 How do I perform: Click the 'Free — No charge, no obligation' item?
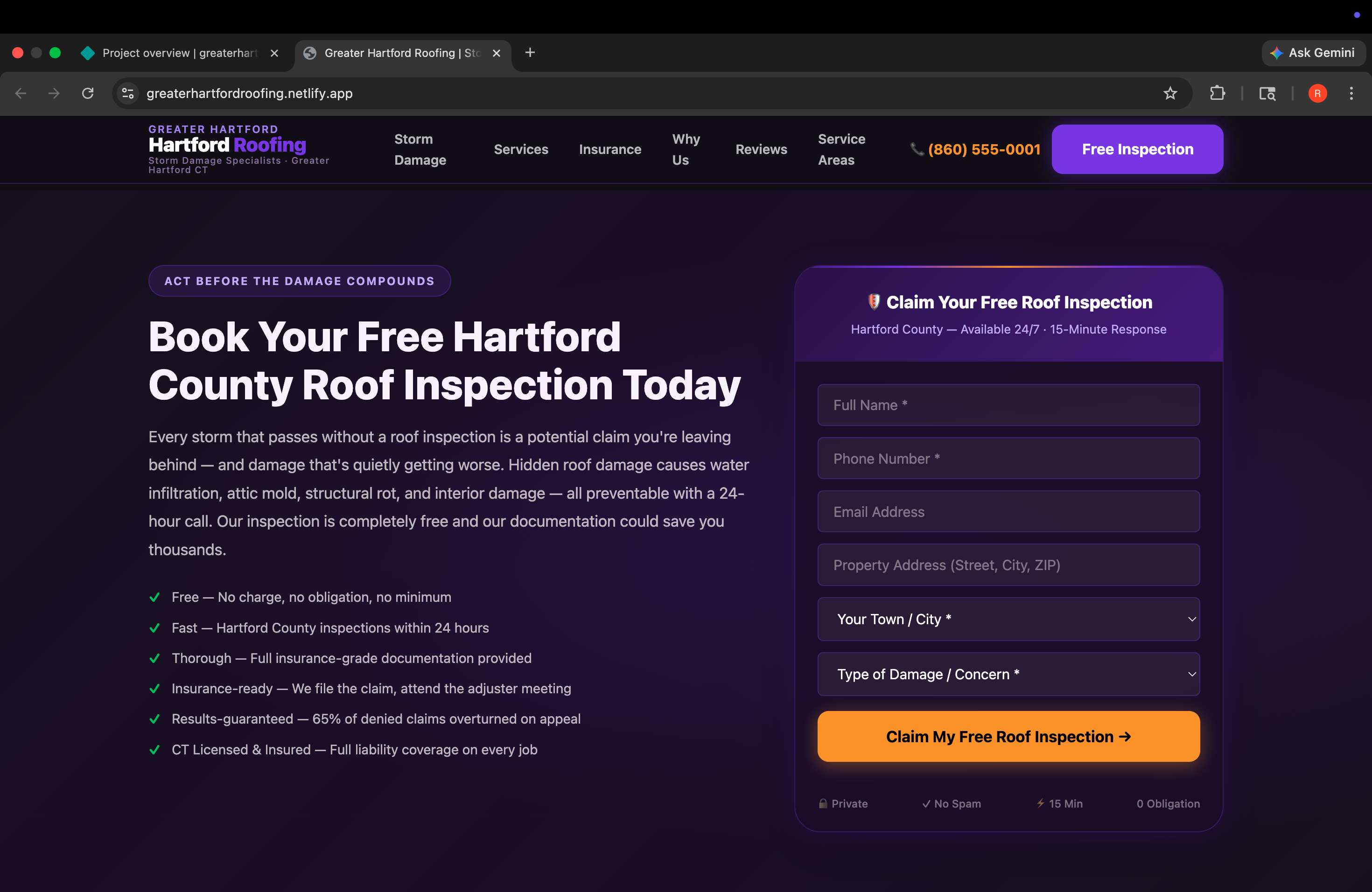coord(300,598)
